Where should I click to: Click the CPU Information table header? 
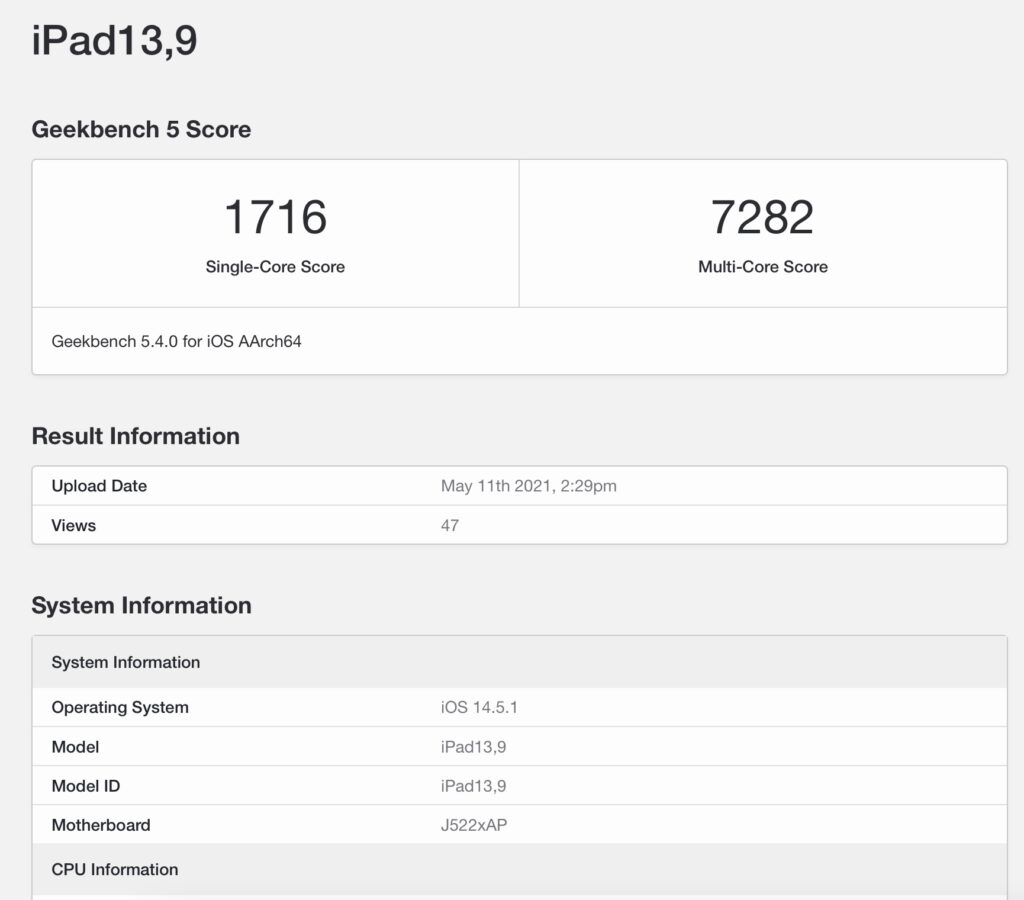click(x=519, y=869)
